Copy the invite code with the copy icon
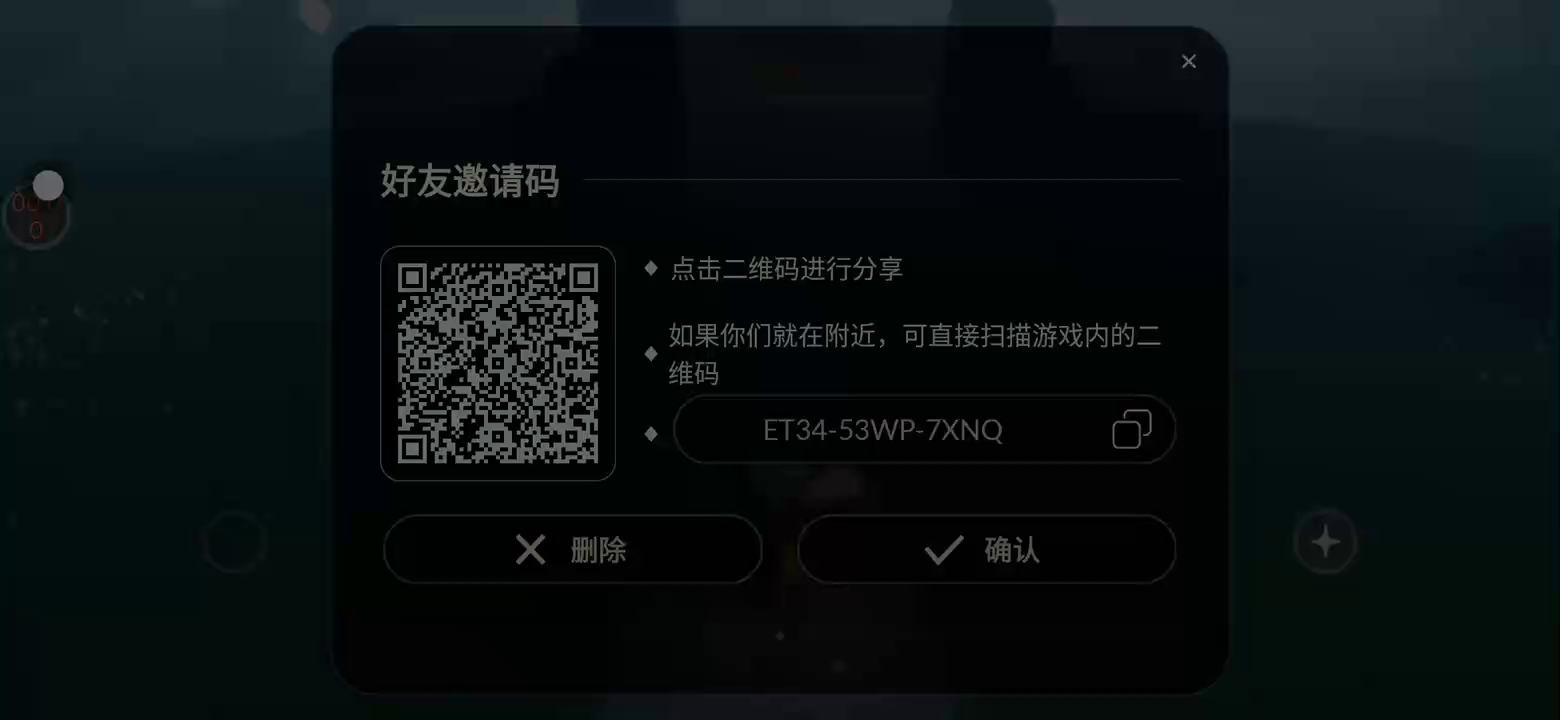The width and height of the screenshot is (1560, 720). (1131, 429)
